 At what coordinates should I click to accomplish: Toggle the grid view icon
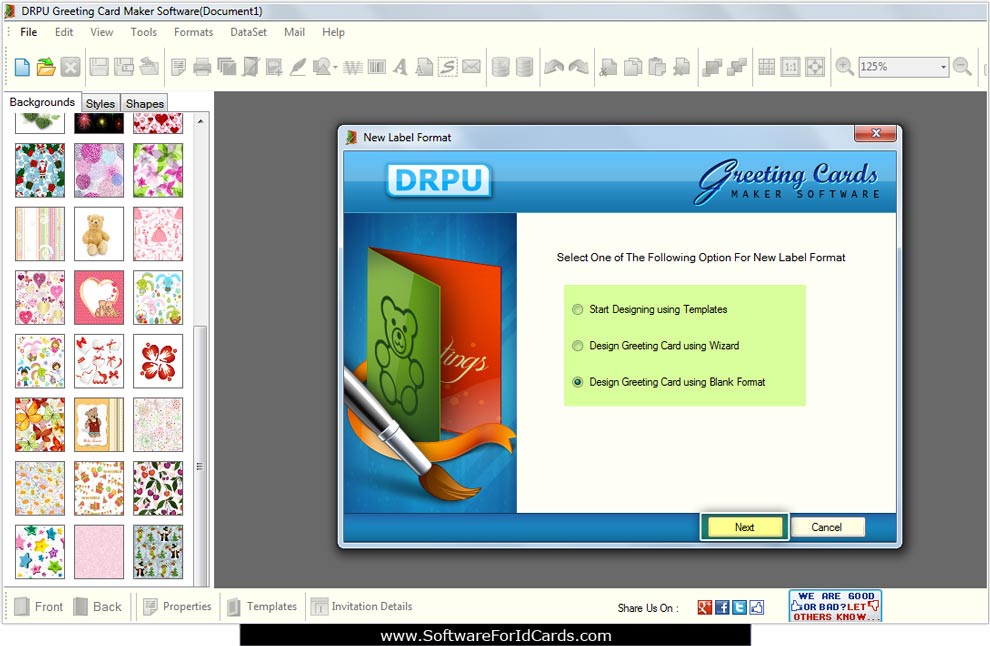pyautogui.click(x=766, y=66)
